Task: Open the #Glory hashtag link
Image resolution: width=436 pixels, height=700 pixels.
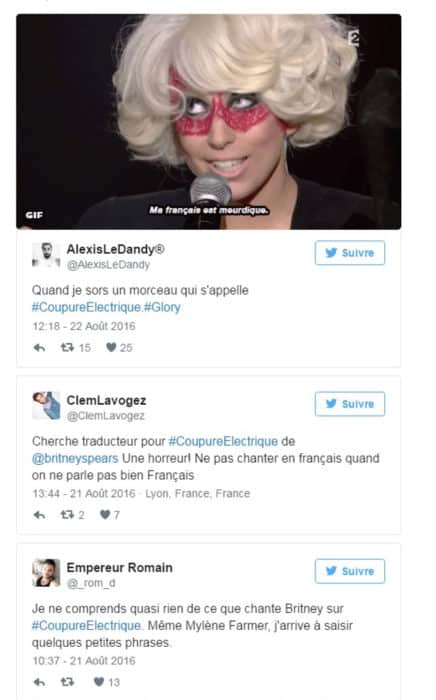Action: tap(162, 308)
